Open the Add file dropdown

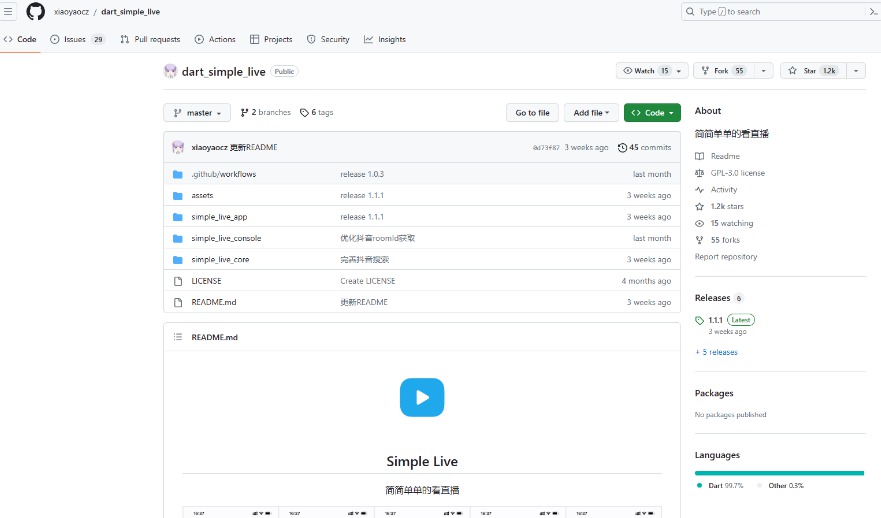(x=591, y=112)
